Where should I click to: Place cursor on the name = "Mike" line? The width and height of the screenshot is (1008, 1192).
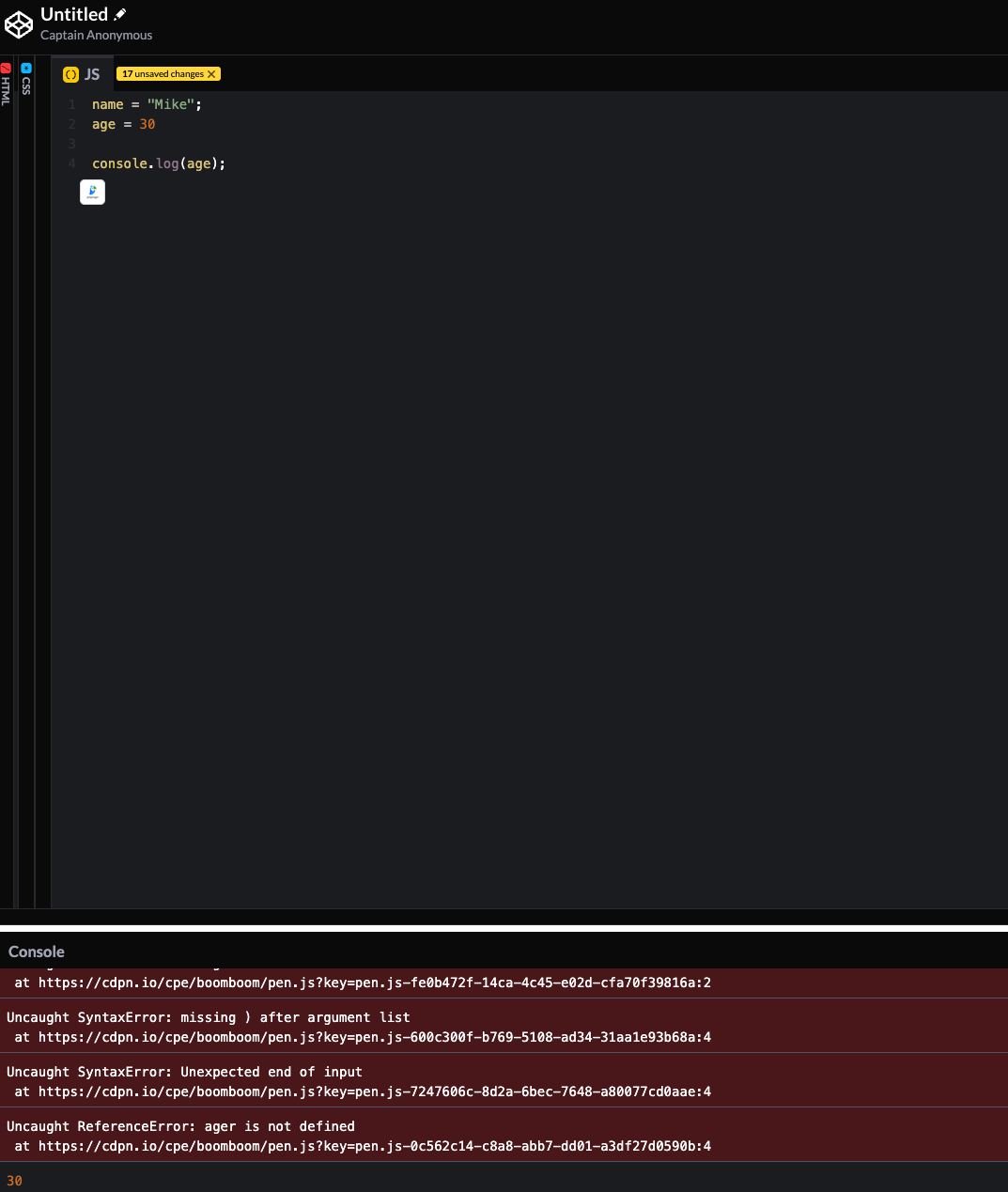pos(147,104)
